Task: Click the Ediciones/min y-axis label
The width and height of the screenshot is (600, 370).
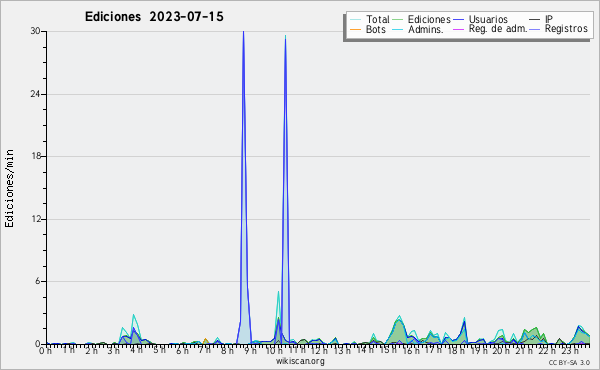Action: click(9, 188)
